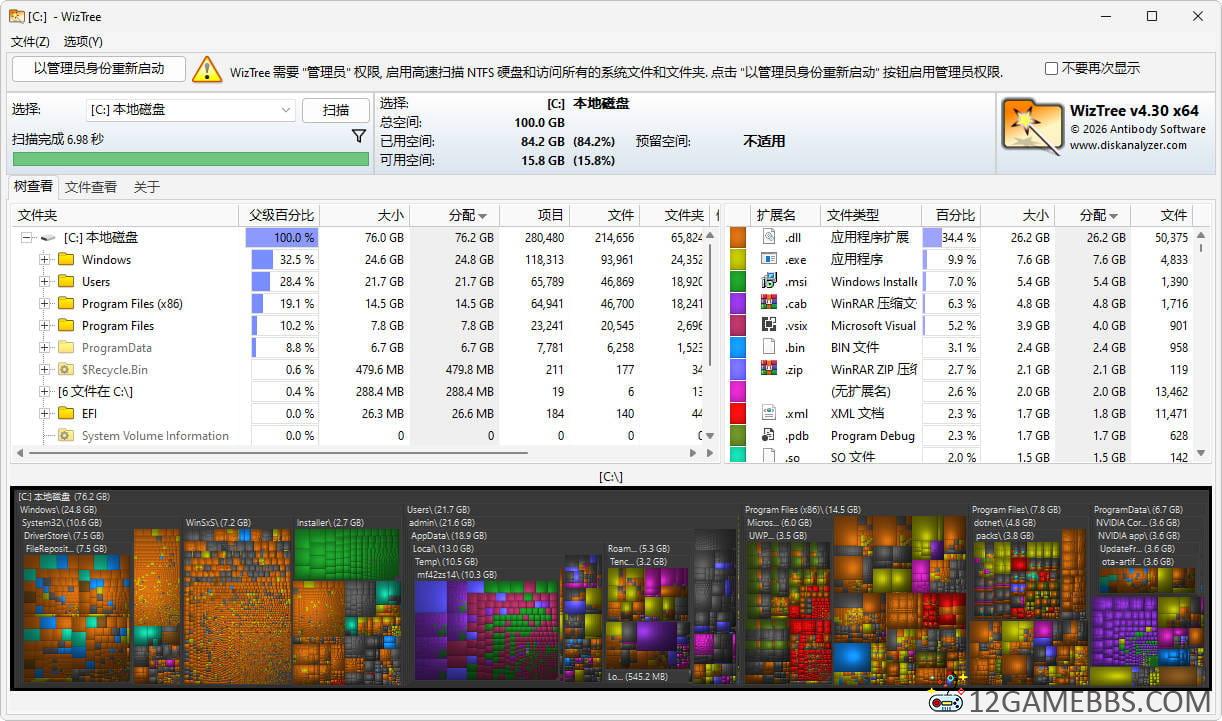Expand the Program Files (x86) node

(44, 304)
